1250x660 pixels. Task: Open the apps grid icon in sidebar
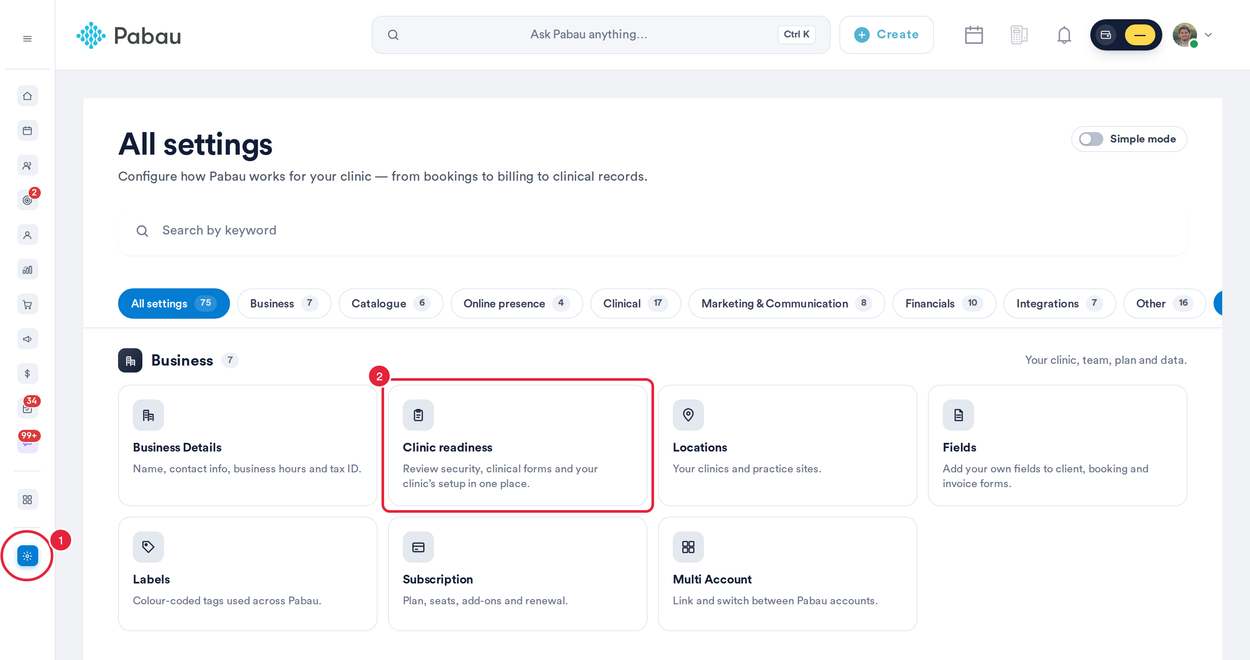coord(27,499)
